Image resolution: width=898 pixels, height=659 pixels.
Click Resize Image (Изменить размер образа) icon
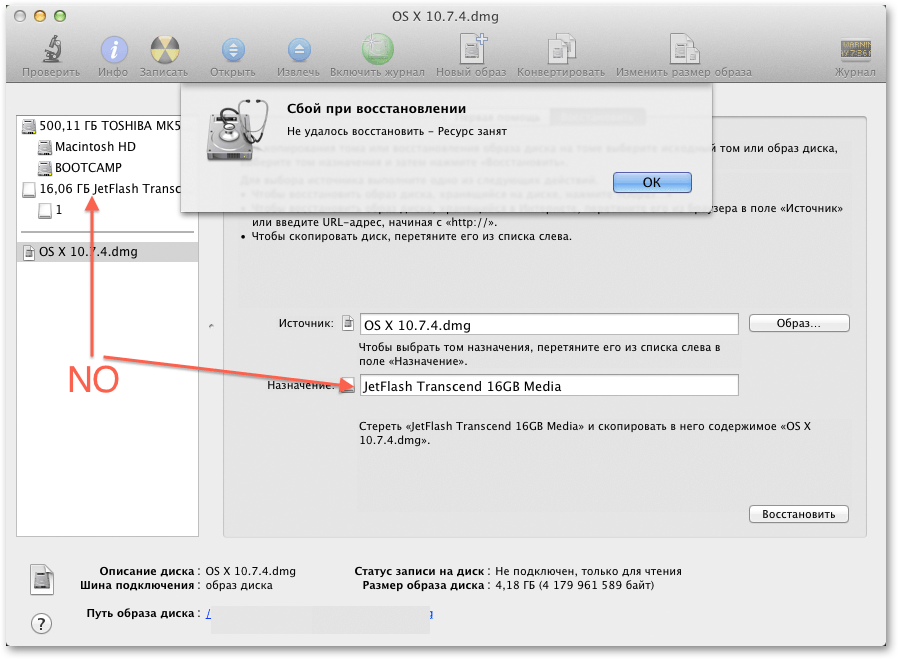(x=684, y=49)
